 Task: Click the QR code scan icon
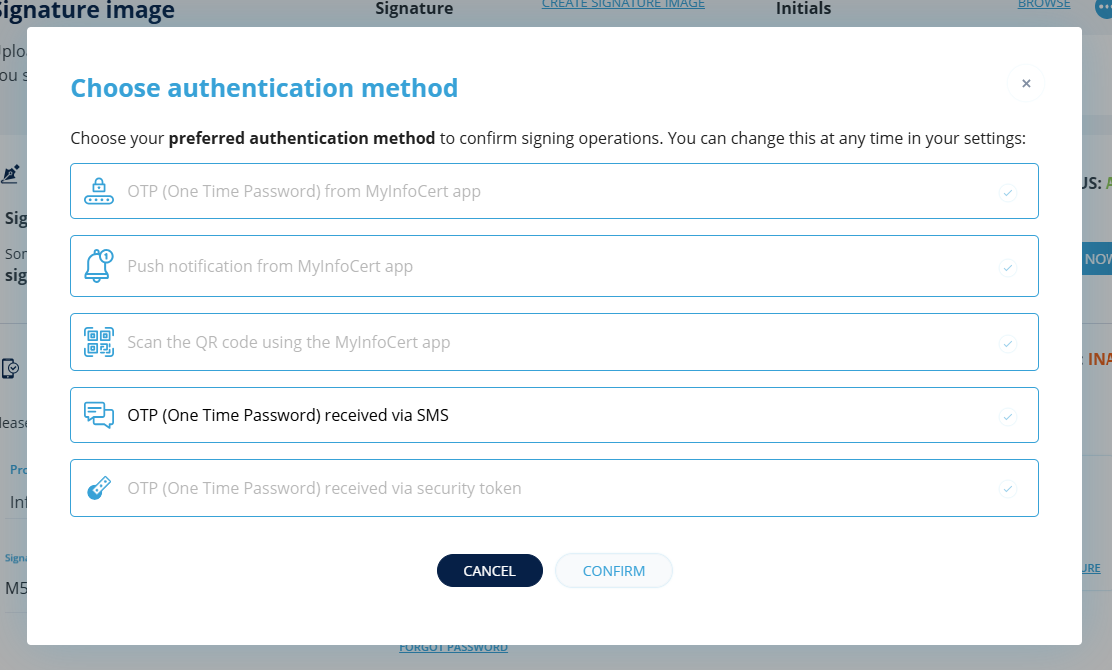[x=98, y=342]
